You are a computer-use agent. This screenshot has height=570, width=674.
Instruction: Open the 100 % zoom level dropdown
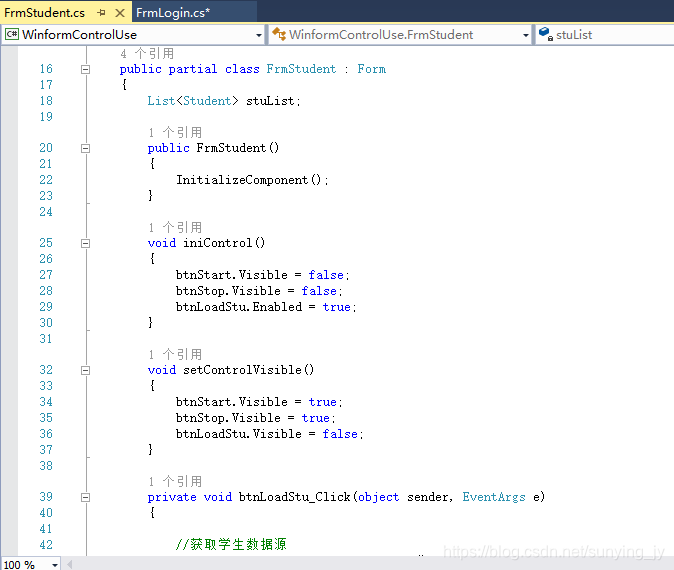pos(55,565)
